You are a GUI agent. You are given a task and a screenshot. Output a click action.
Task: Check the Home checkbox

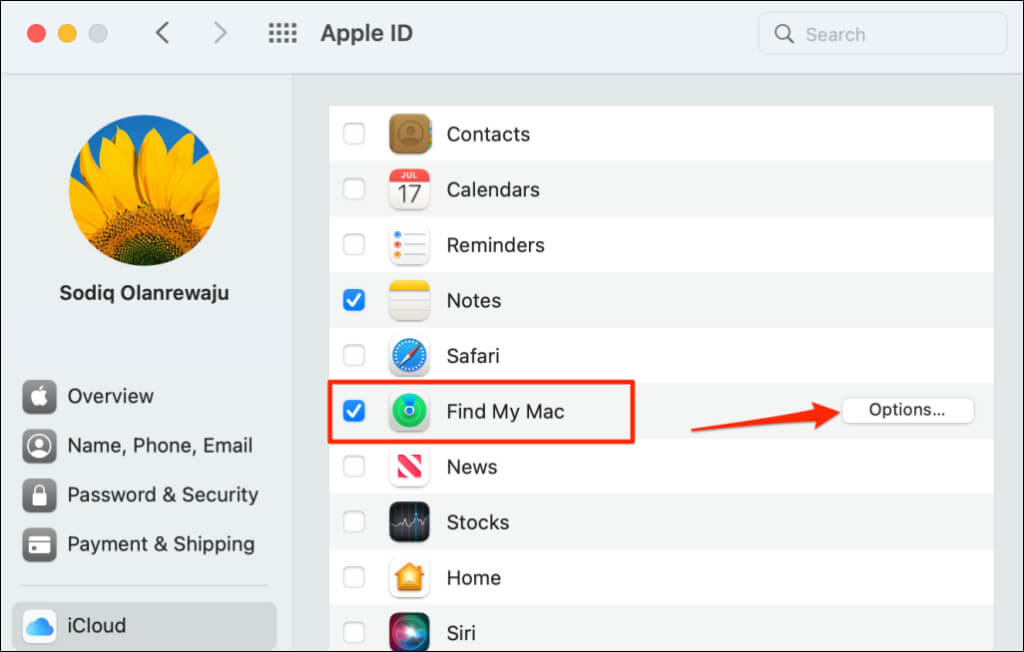(x=354, y=578)
